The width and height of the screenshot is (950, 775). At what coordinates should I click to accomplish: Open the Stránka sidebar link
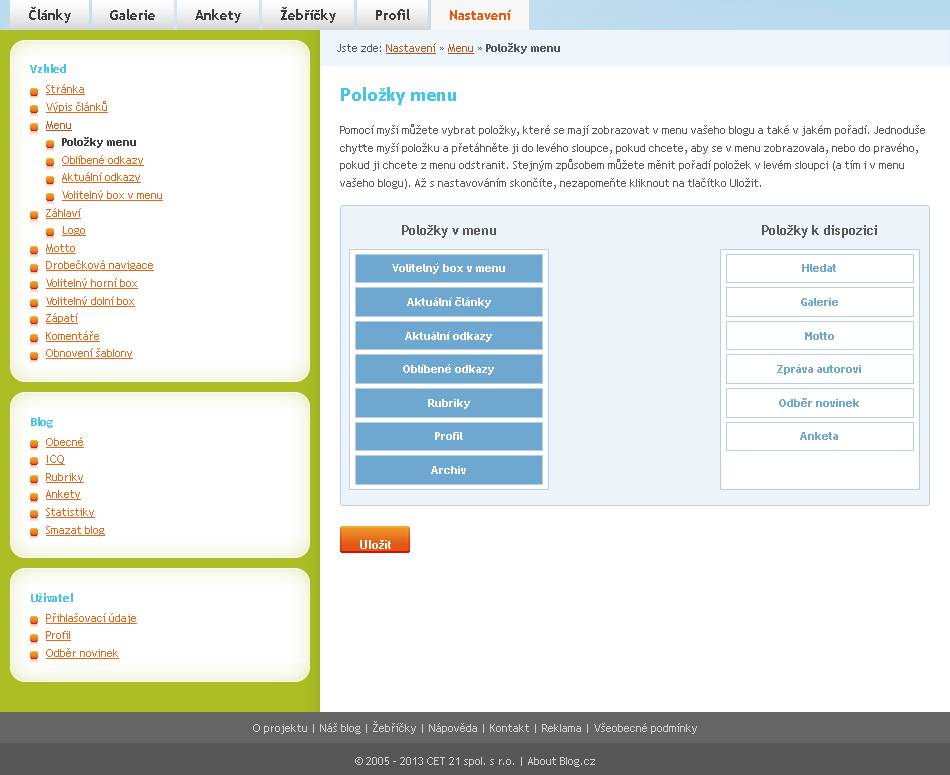[x=65, y=89]
